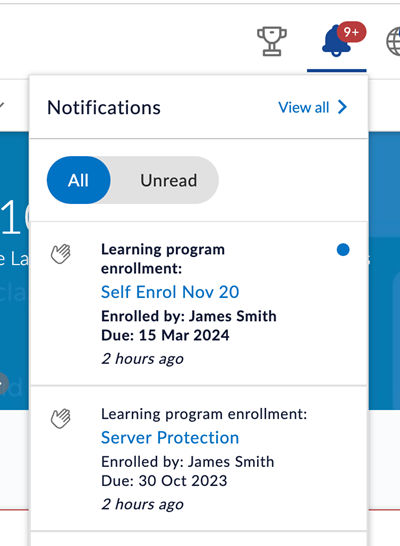Click bold 'Learning program enrollment:' unread title
The width and height of the screenshot is (400, 546).
click(x=163, y=259)
